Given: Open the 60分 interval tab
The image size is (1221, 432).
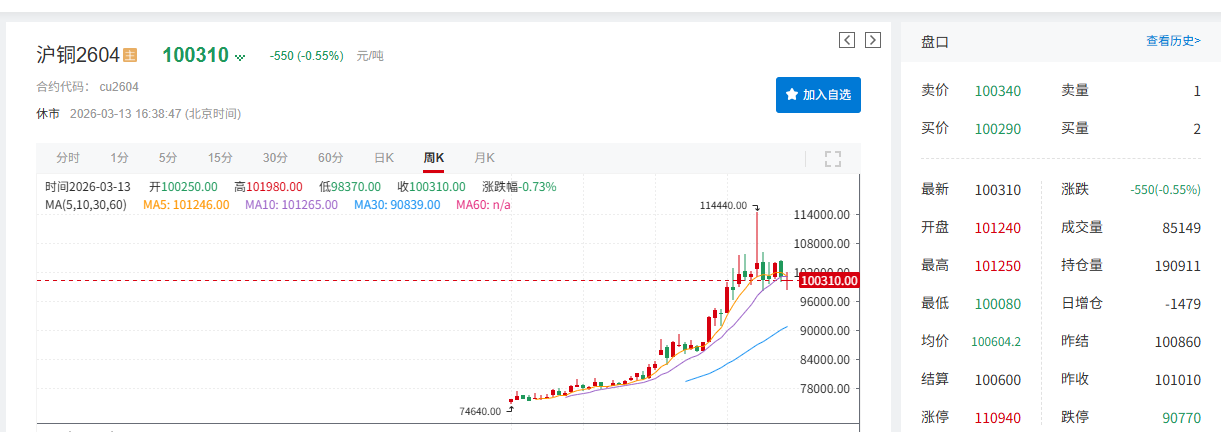Looking at the screenshot, I should (330, 158).
